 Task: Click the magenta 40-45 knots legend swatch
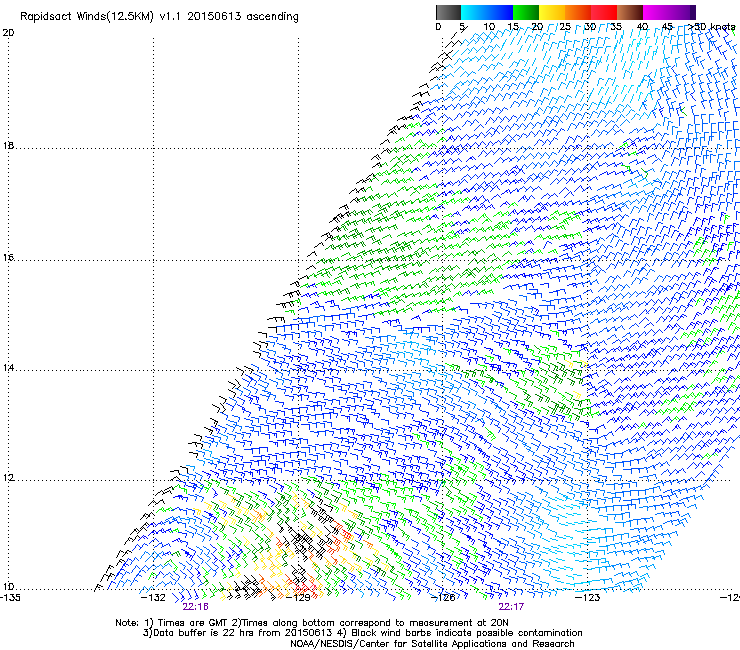(x=656, y=12)
